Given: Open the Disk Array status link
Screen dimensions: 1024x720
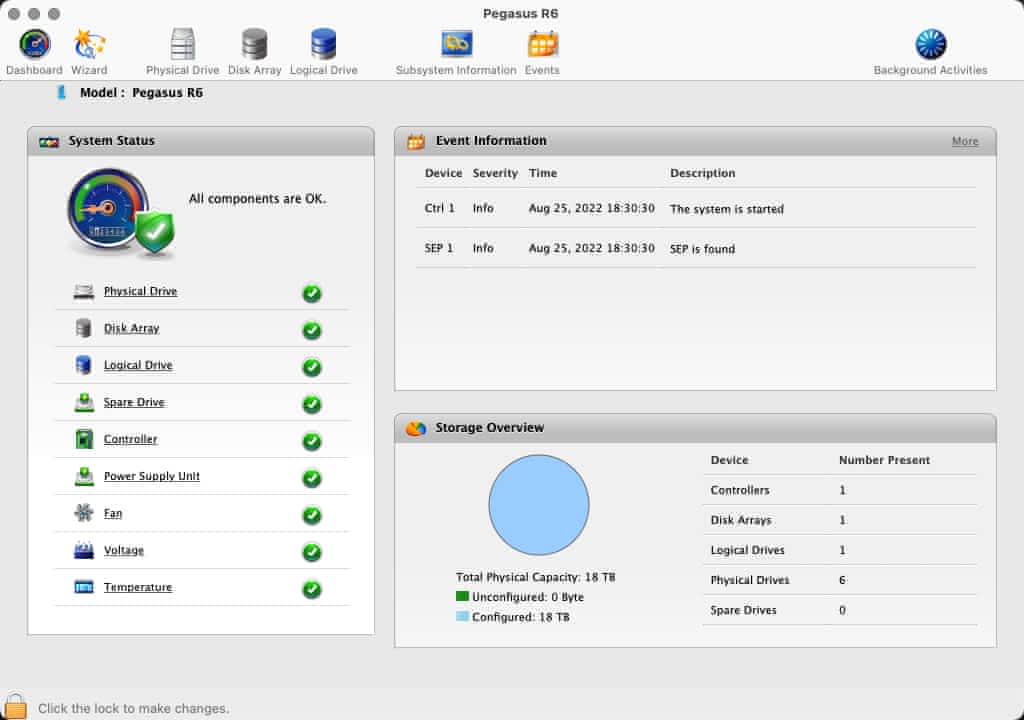Looking at the screenshot, I should click(131, 329).
